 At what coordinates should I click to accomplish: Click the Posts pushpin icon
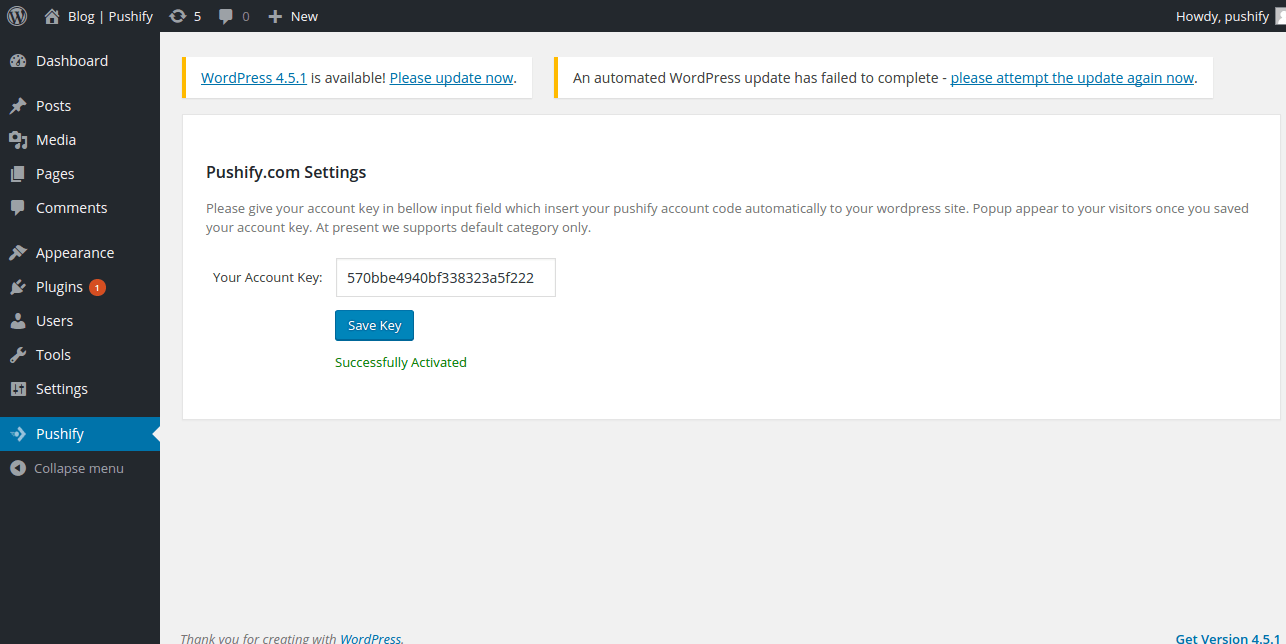click(18, 106)
